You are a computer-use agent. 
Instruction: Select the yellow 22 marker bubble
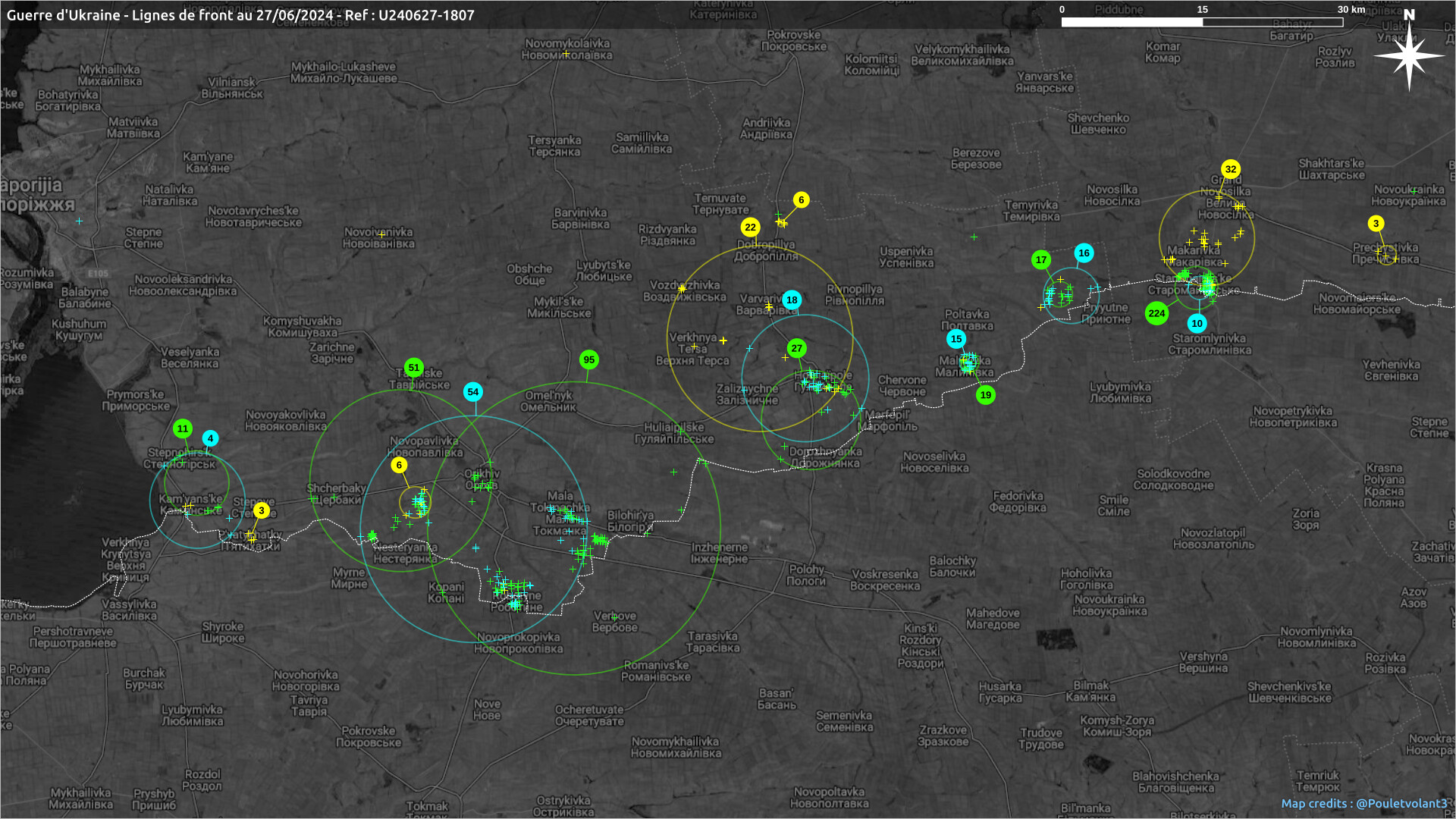coord(750,227)
